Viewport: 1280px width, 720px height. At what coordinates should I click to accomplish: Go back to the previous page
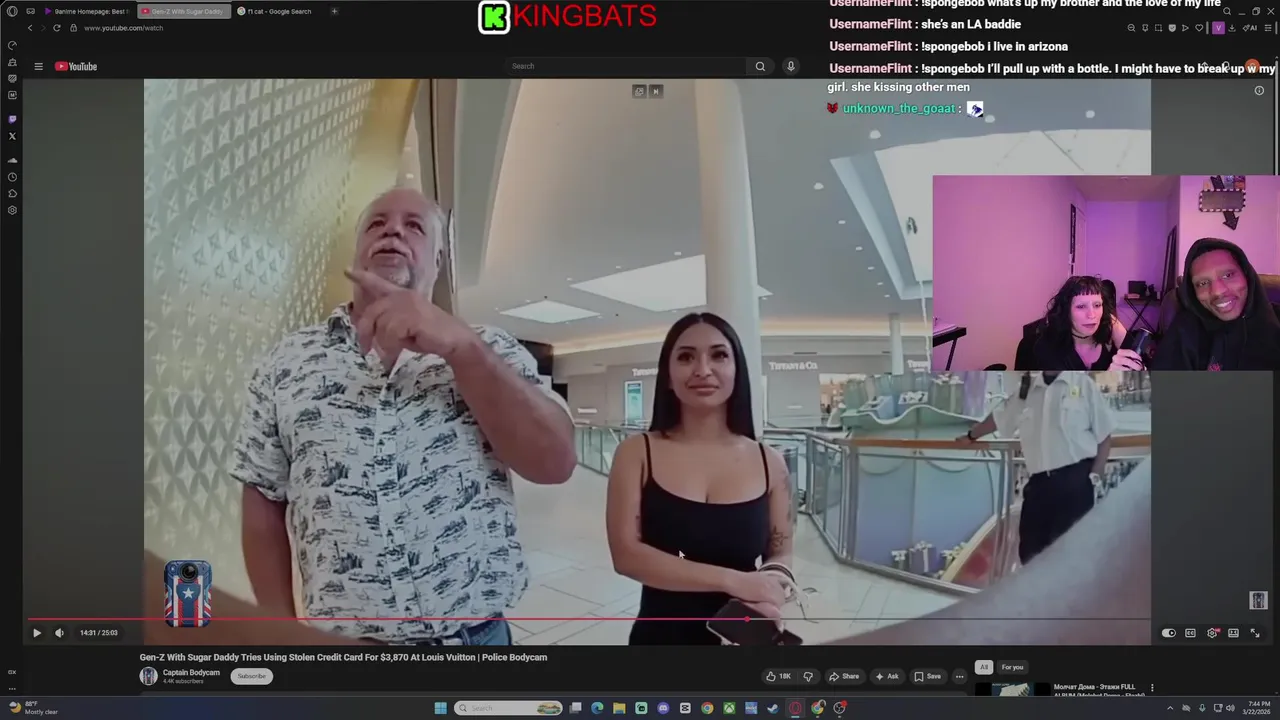click(x=29, y=28)
